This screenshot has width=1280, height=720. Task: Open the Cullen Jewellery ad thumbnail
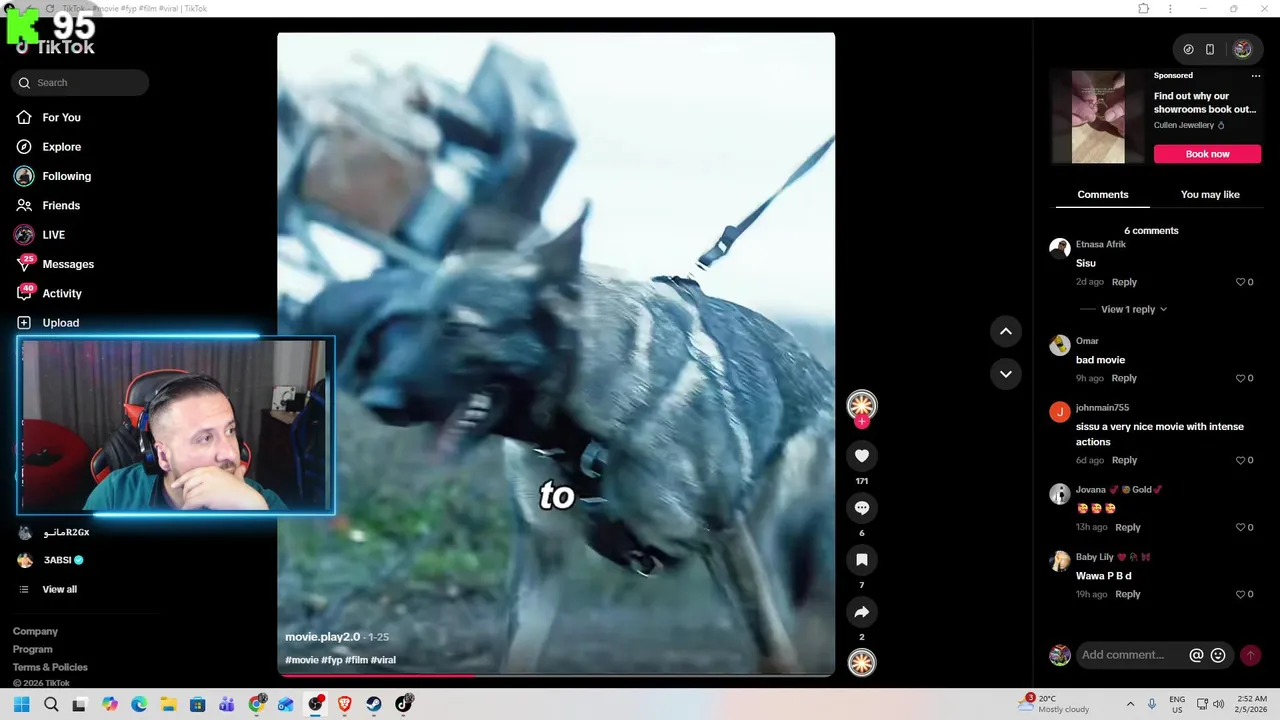pyautogui.click(x=1098, y=117)
